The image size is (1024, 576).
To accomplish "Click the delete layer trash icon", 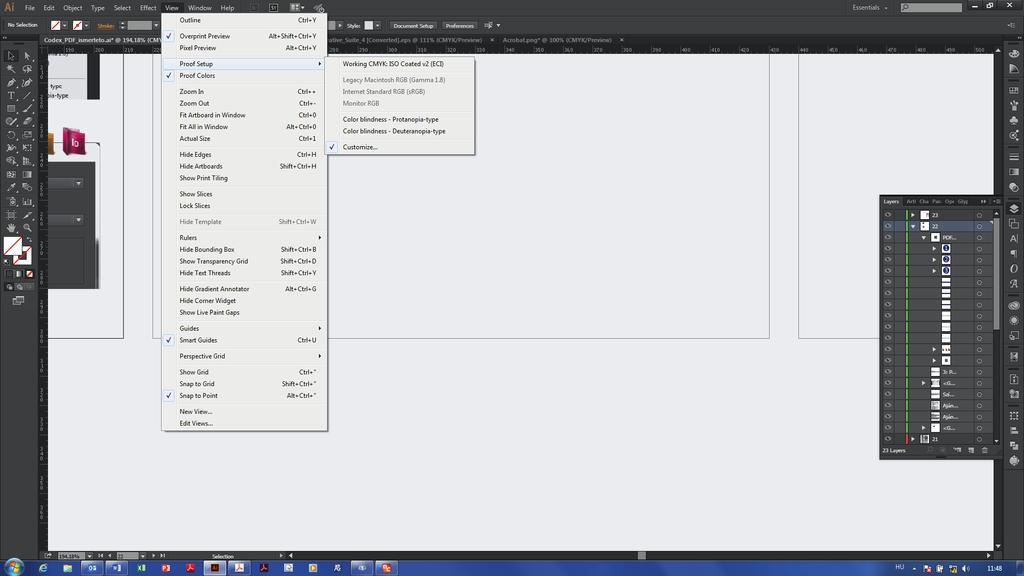I will coord(985,451).
